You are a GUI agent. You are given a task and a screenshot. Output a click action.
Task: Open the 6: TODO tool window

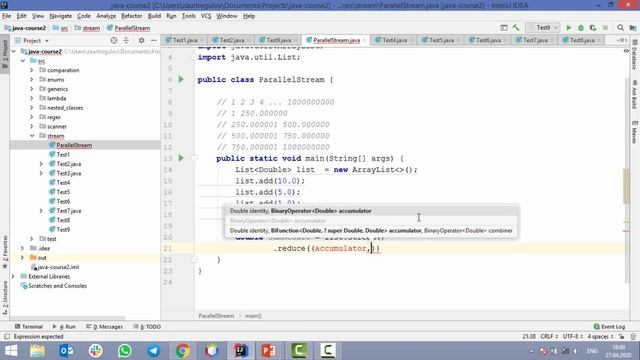click(147, 327)
